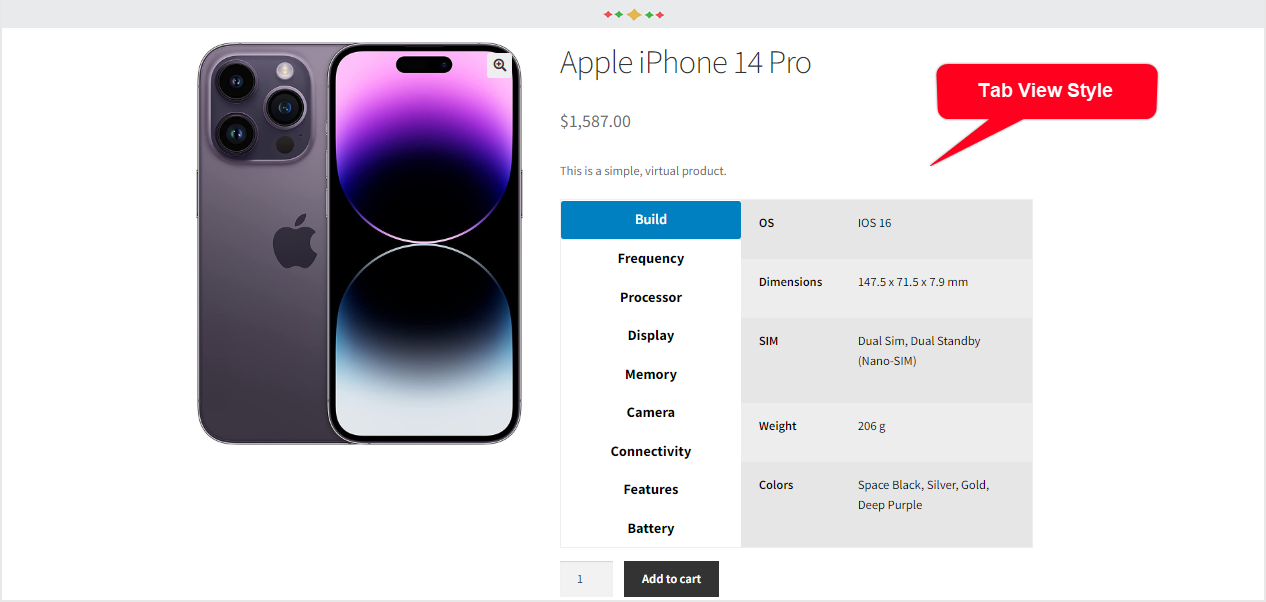Click the $1,587.00 price text
This screenshot has width=1266, height=602.
pyautogui.click(x=595, y=121)
